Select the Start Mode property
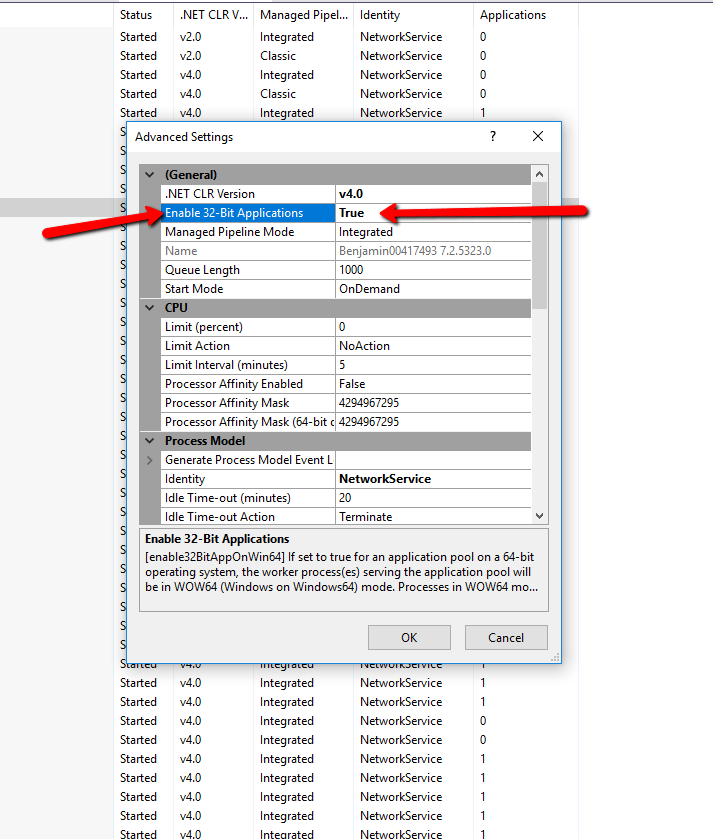This screenshot has height=839, width=713. coord(248,289)
